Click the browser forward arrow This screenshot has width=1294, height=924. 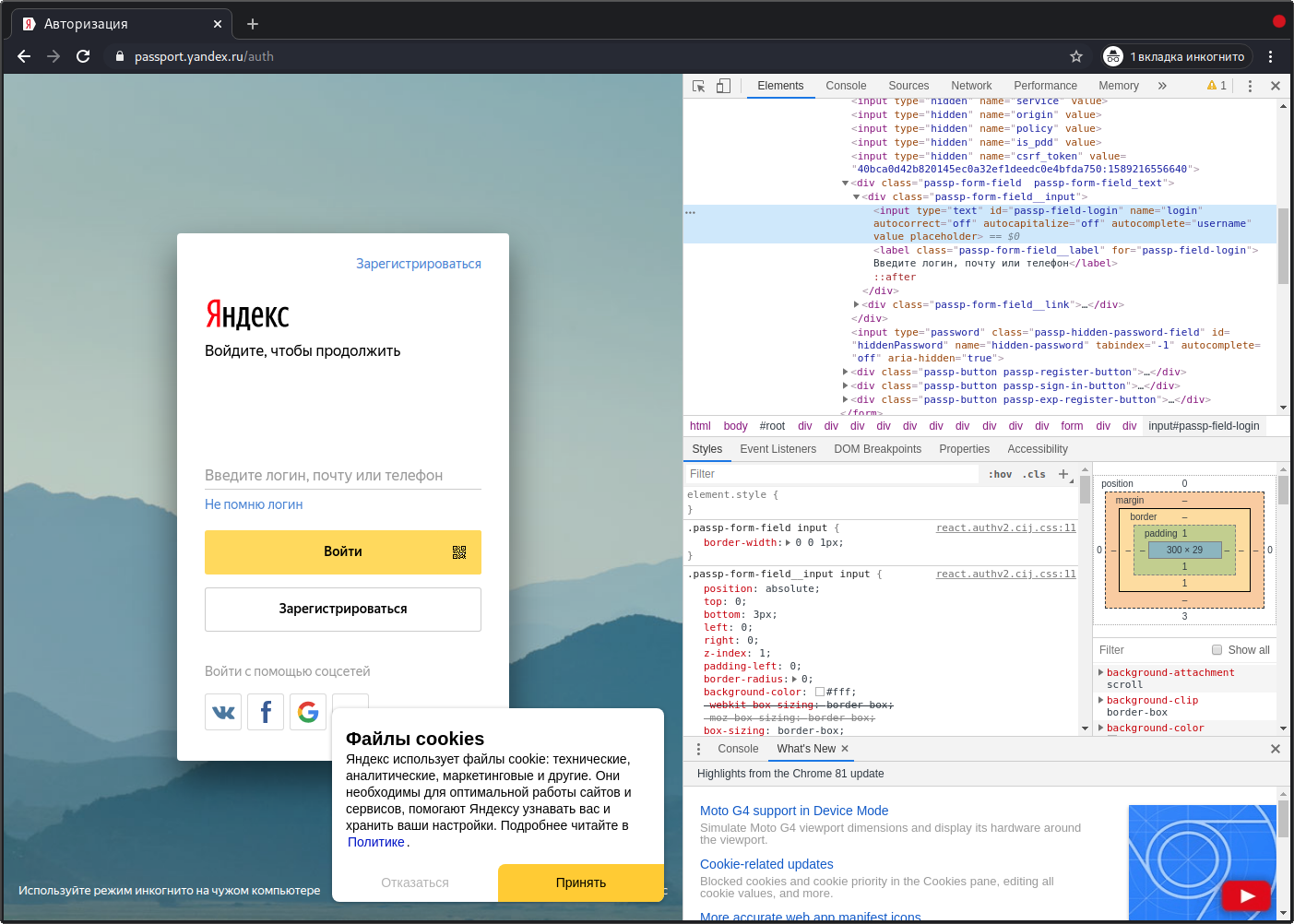tap(53, 56)
